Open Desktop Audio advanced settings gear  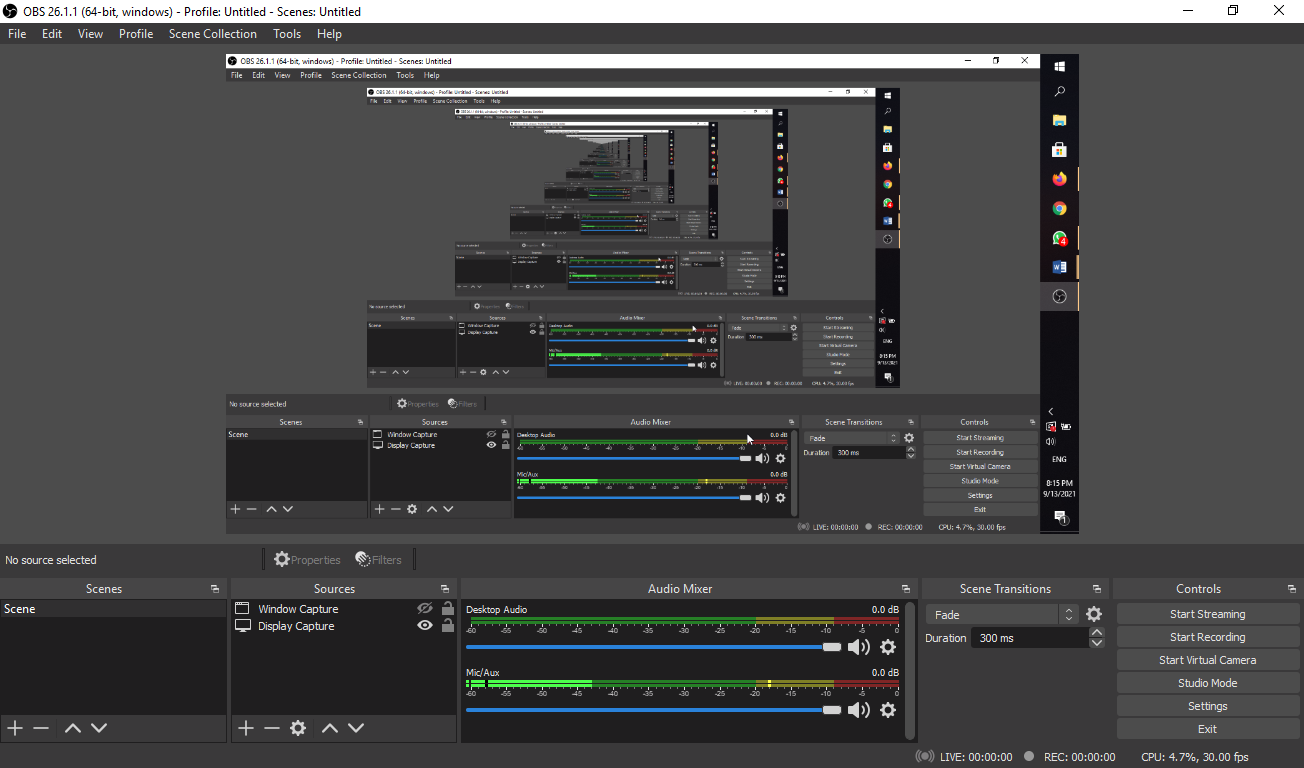click(x=888, y=647)
